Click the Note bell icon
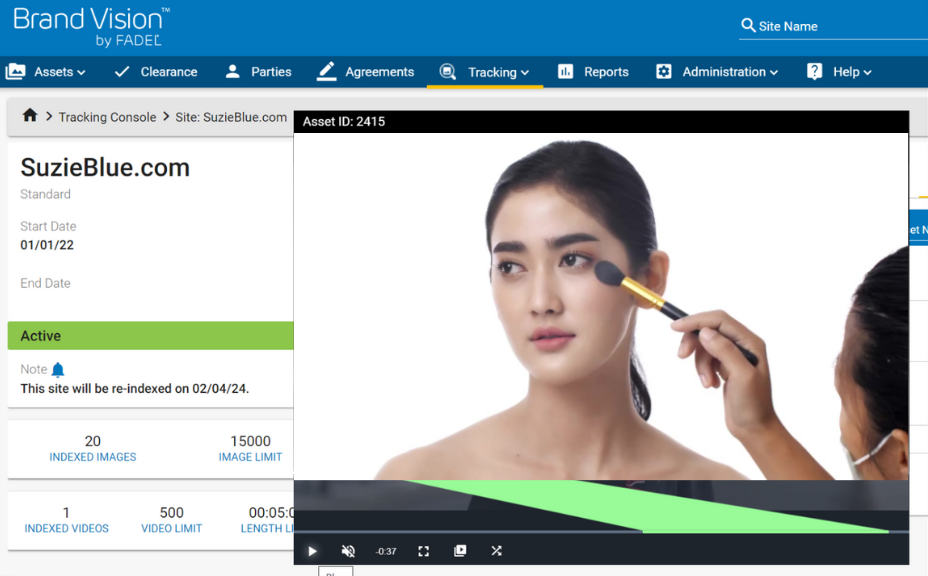This screenshot has height=576, width=928. [x=57, y=369]
